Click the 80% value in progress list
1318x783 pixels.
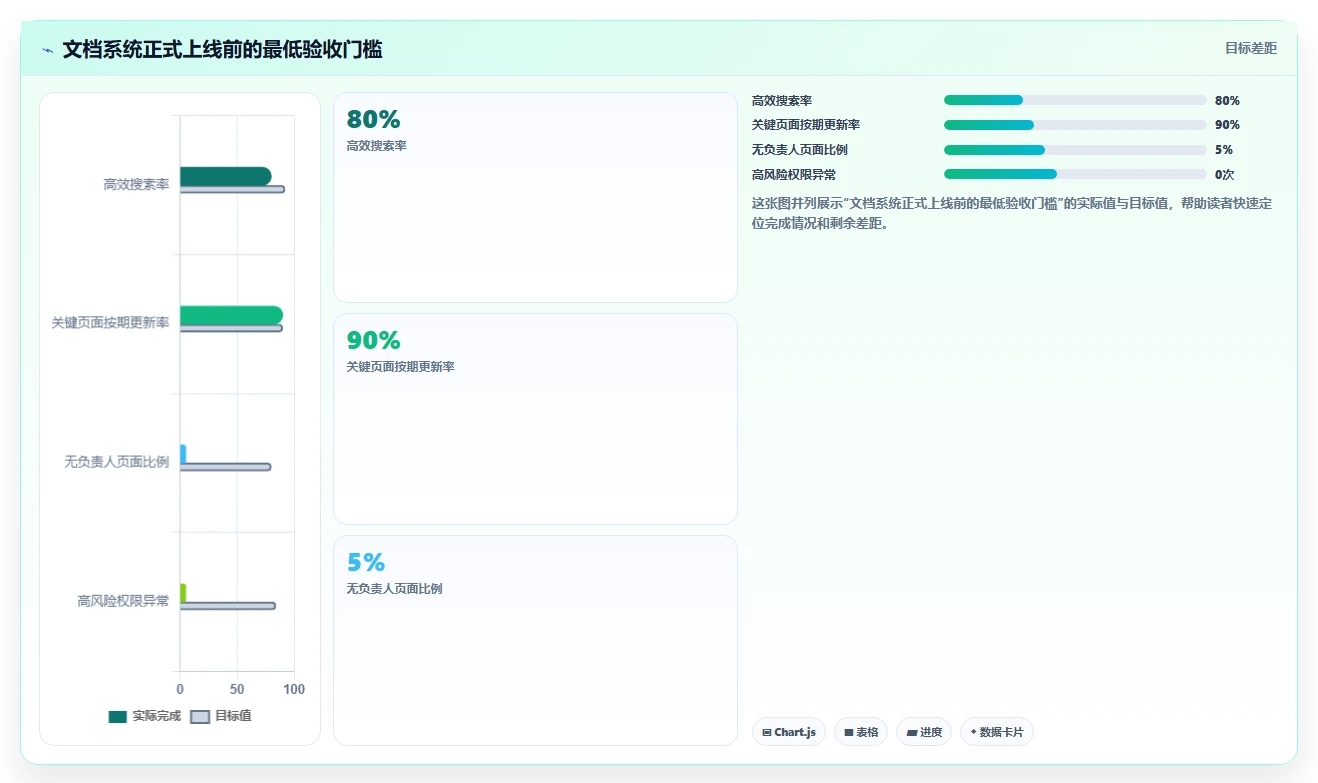[1227, 101]
